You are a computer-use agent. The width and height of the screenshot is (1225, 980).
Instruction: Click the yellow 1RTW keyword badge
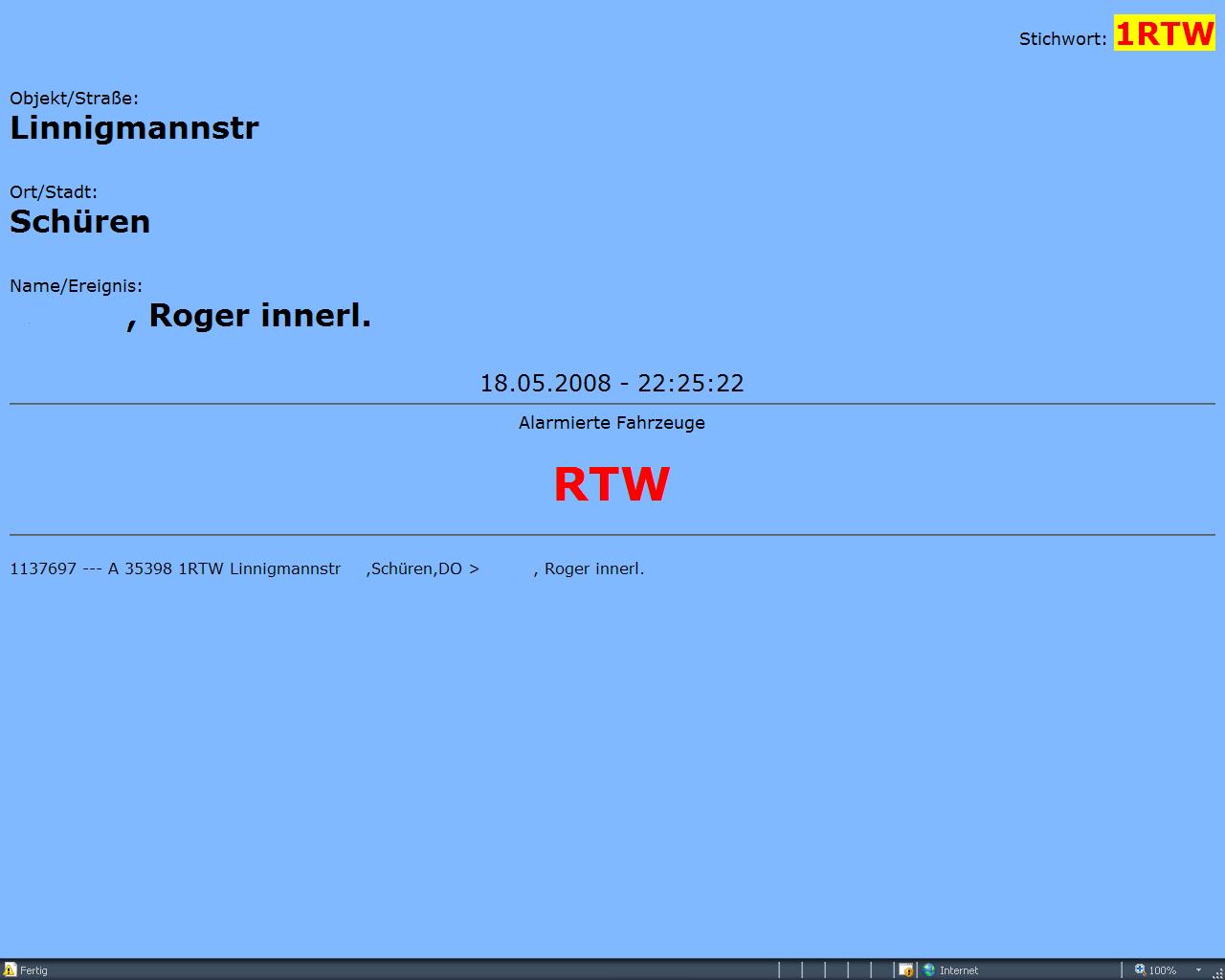pyautogui.click(x=1165, y=33)
